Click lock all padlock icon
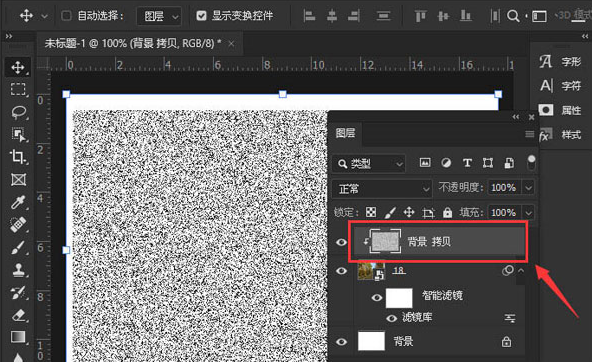The image size is (592, 362). click(447, 213)
